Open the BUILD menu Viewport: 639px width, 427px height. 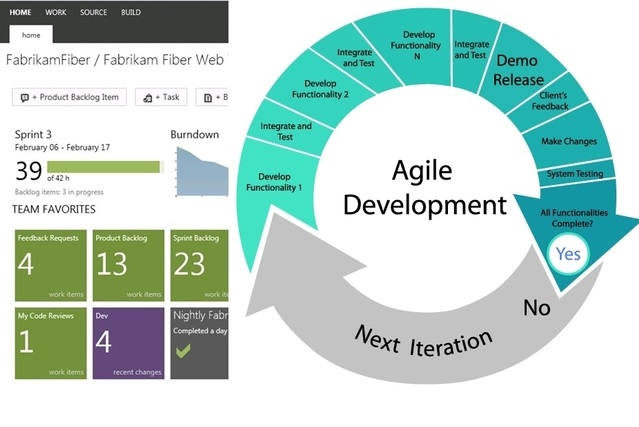coord(131,12)
